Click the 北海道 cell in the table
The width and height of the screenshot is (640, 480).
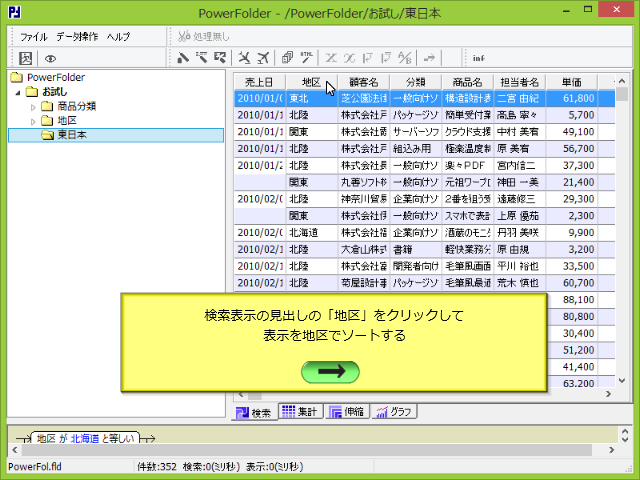pos(312,233)
